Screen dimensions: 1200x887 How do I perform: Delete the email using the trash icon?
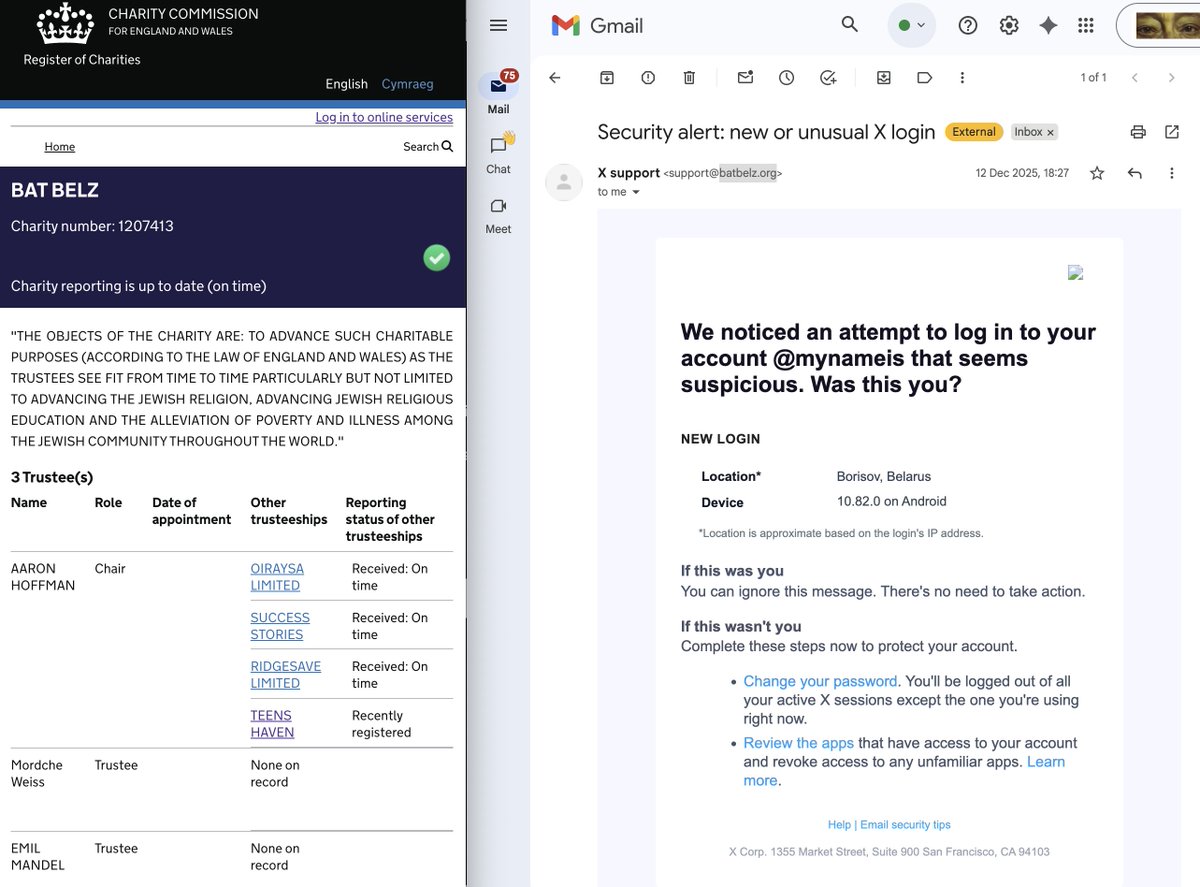(687, 77)
